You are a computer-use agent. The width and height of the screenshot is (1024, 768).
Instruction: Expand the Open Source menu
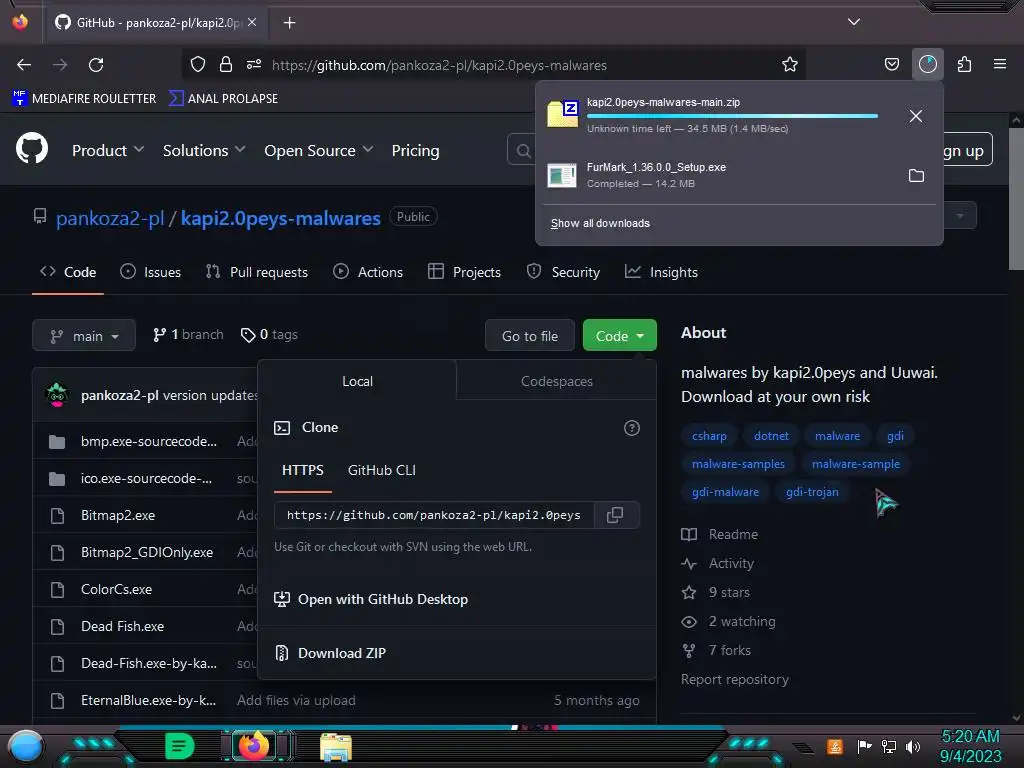click(319, 150)
